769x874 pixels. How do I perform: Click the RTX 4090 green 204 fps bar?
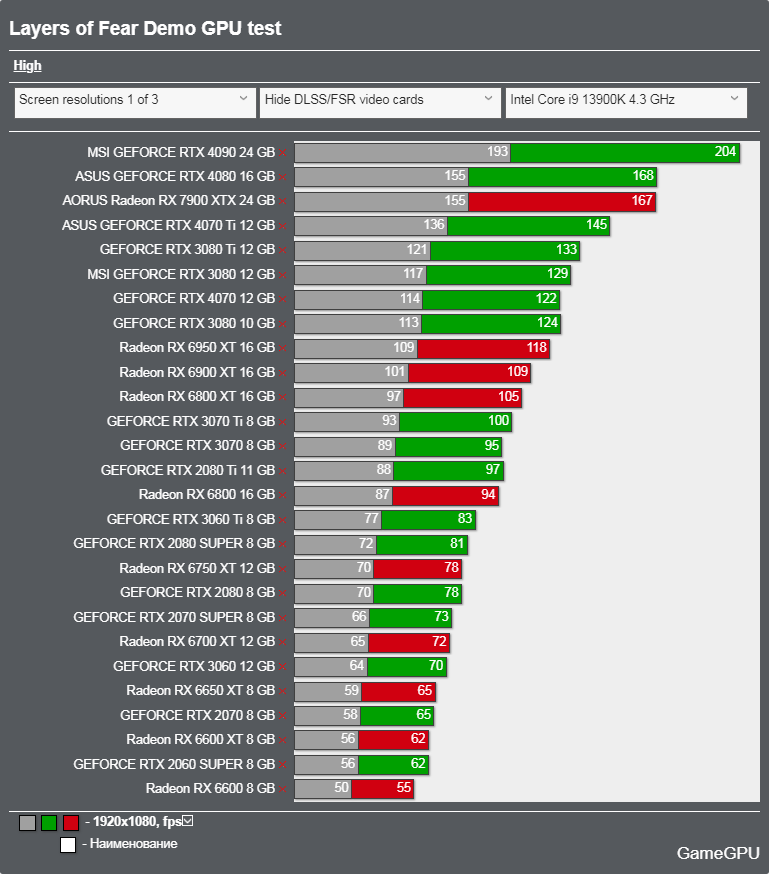coord(625,152)
